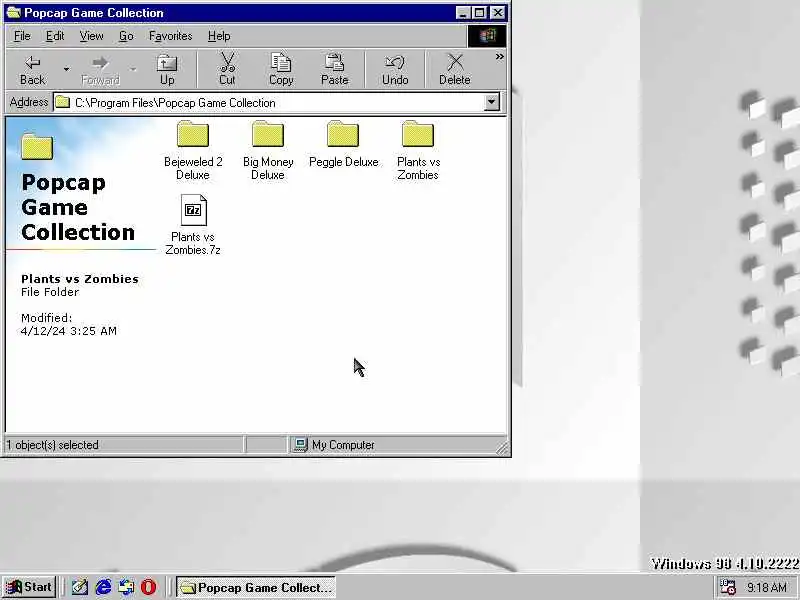Expand the Address bar dropdown
This screenshot has width=800, height=600.
point(491,103)
